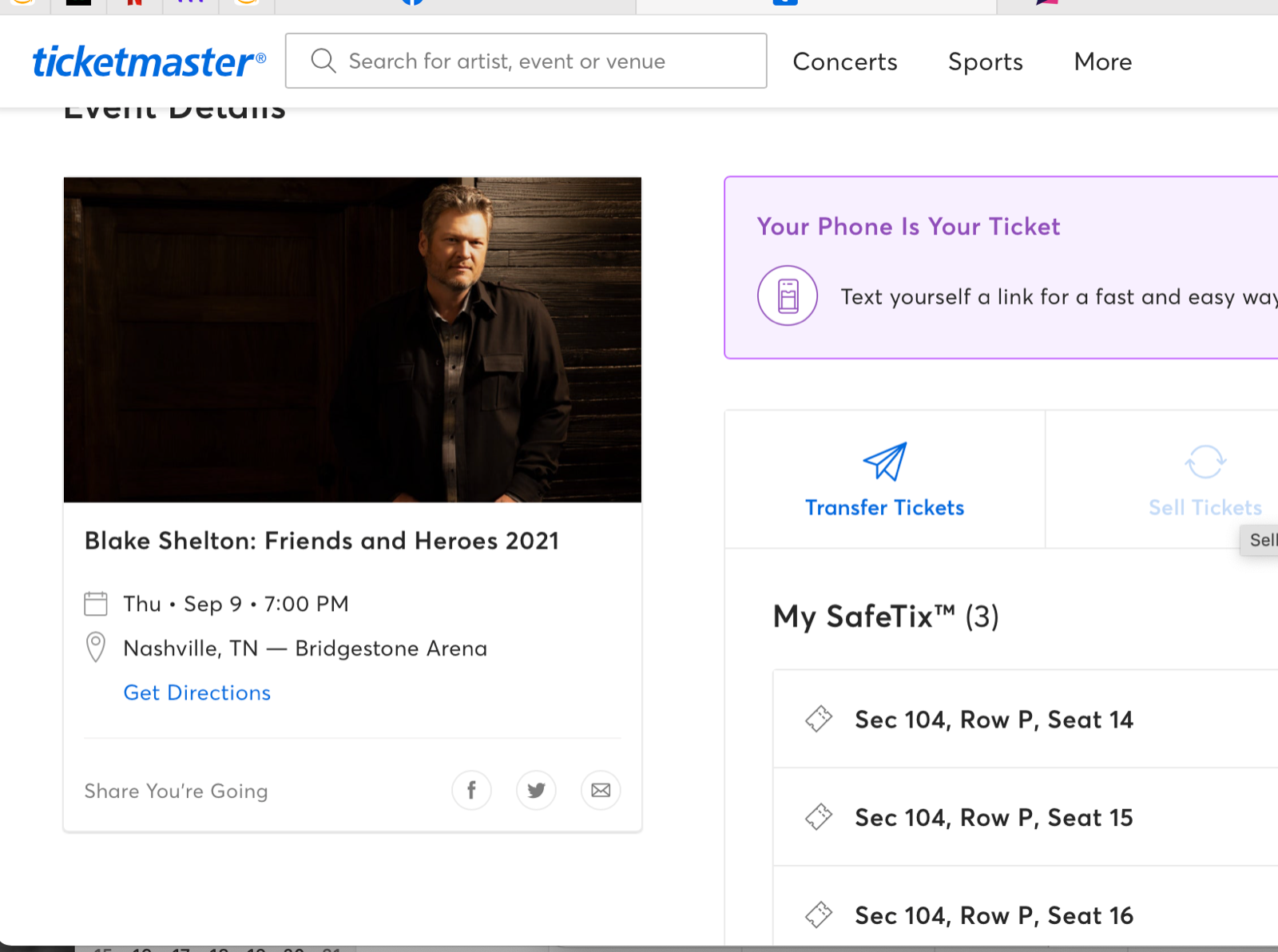This screenshot has width=1278, height=952.
Task: Click the Nashville, TN — Bridgestone Arena venue text
Action: tap(305, 649)
